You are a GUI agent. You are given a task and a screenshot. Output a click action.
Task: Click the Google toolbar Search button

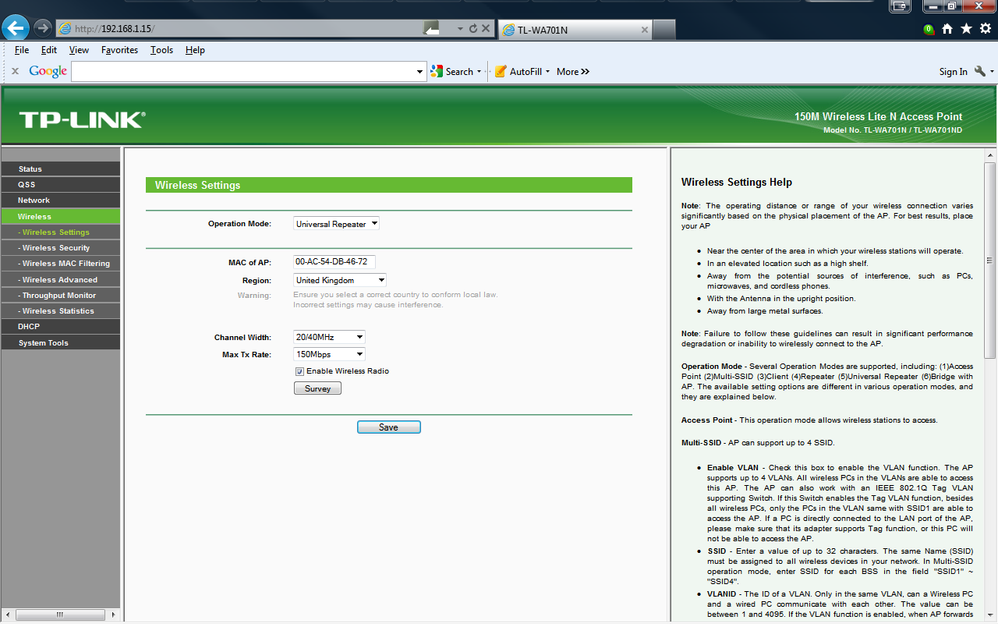pyautogui.click(x=455, y=71)
